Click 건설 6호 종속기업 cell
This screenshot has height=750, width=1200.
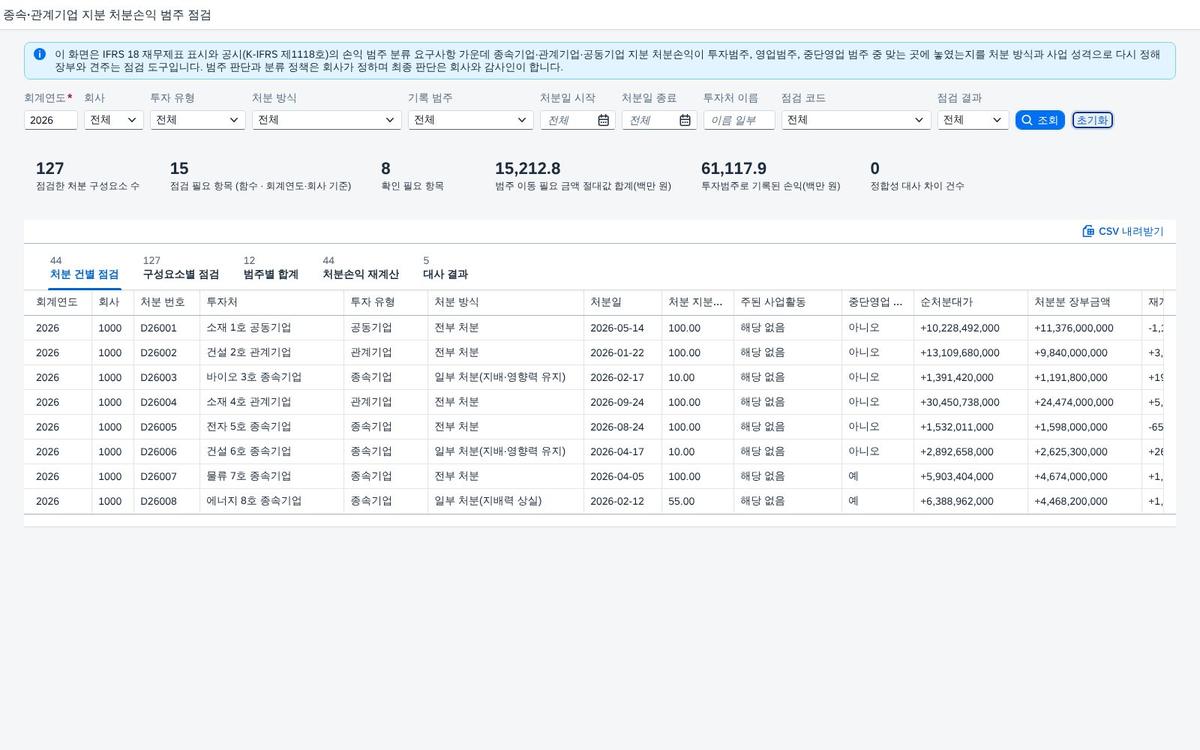271,452
